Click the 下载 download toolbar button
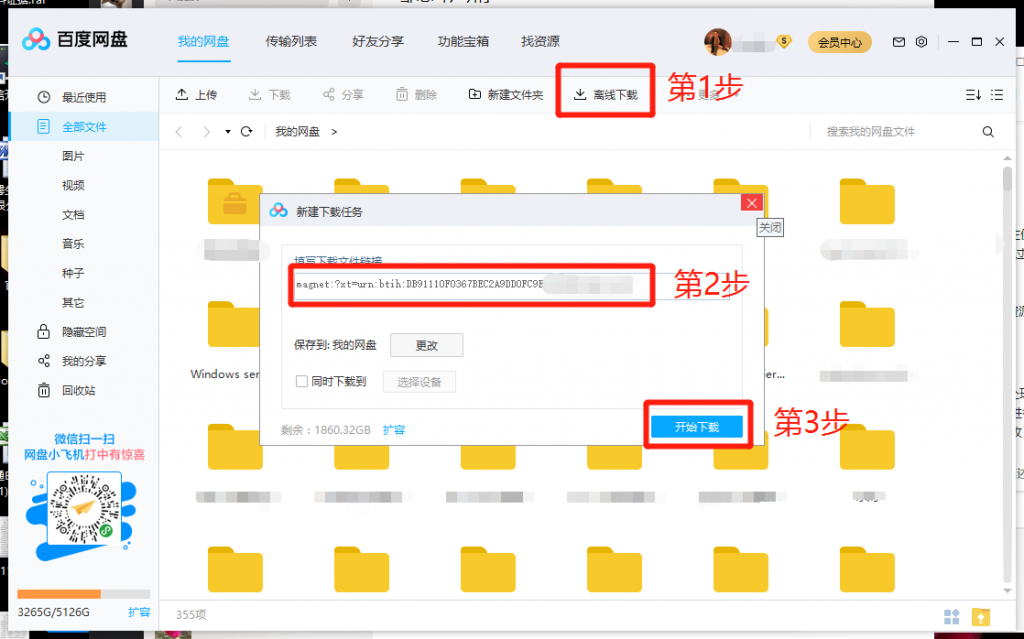This screenshot has width=1024, height=639. point(269,95)
